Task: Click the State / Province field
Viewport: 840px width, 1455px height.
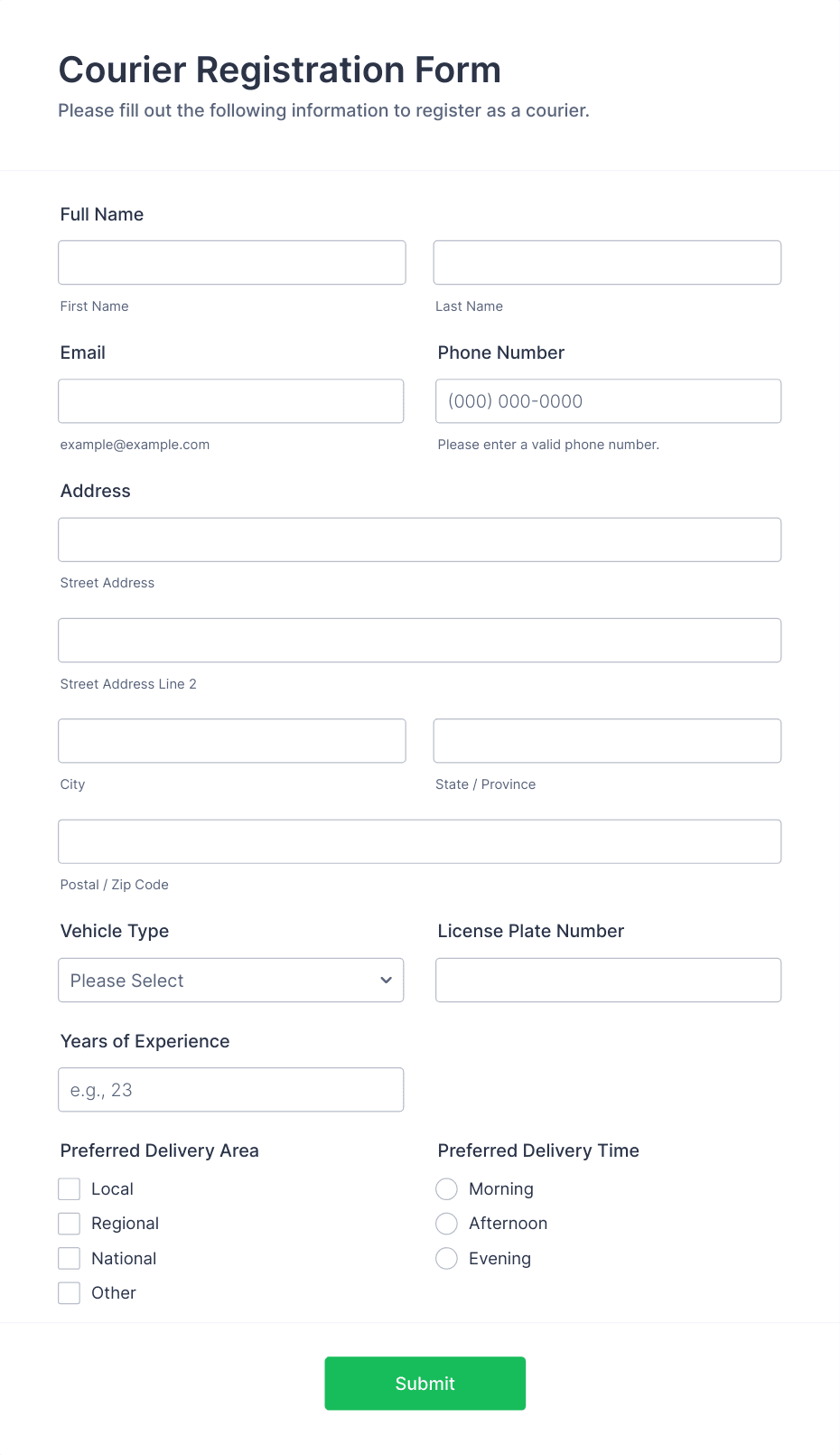Action: click(x=607, y=740)
